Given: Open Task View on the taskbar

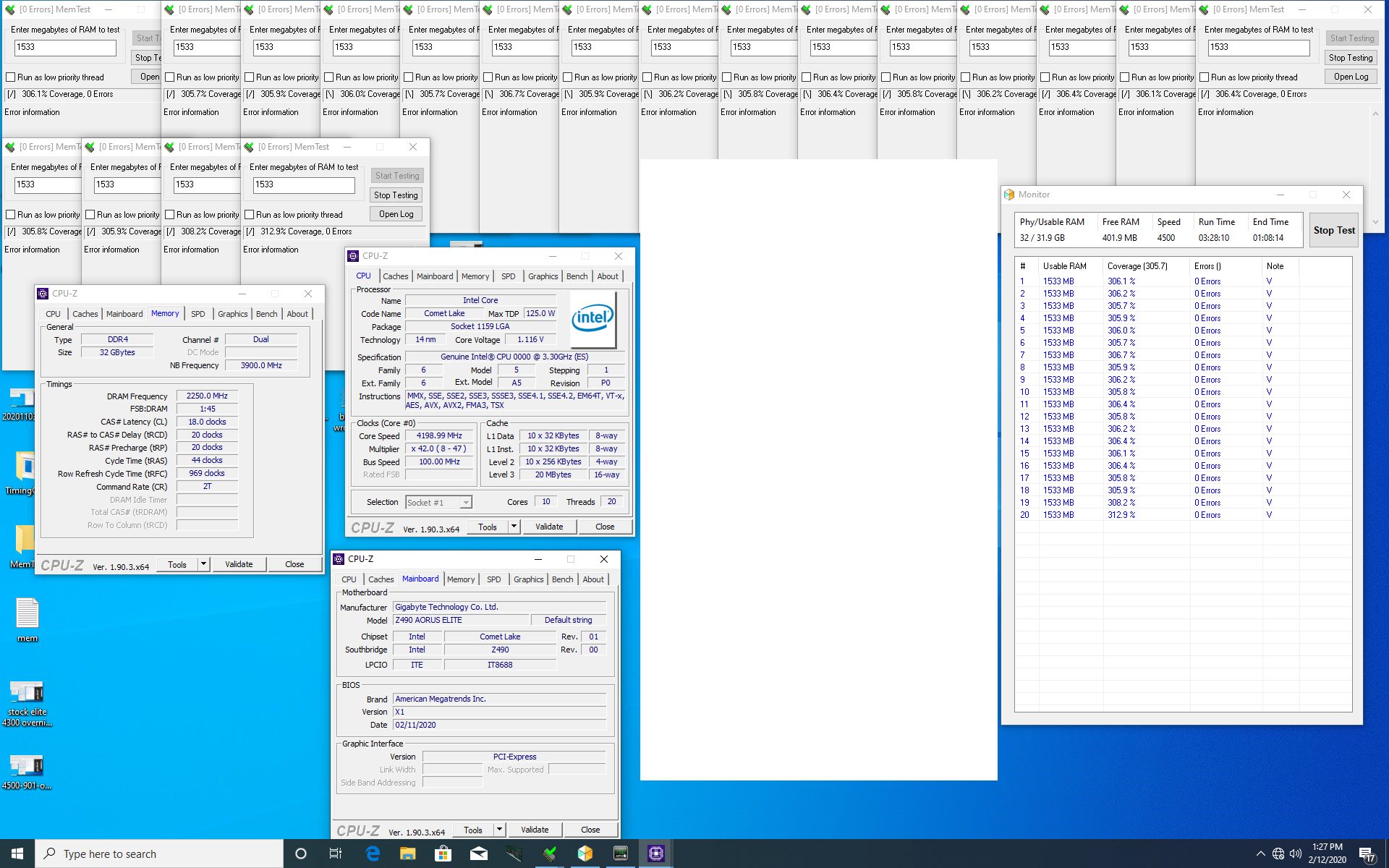Looking at the screenshot, I should click(x=336, y=854).
